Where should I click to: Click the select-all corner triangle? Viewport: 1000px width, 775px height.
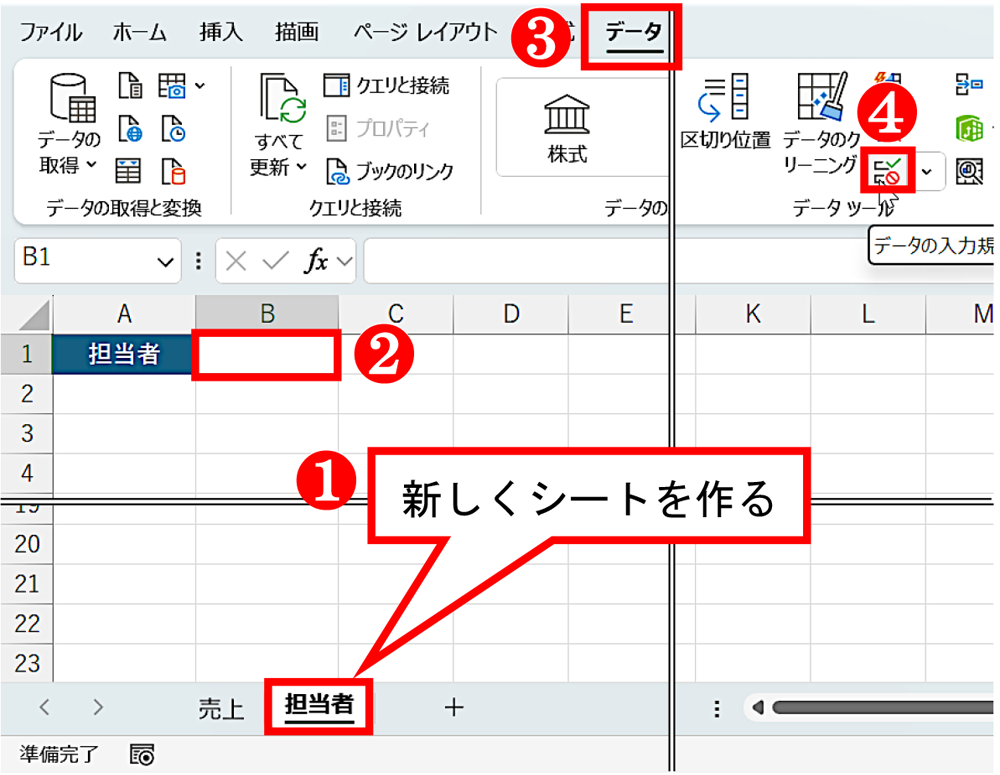point(34,316)
